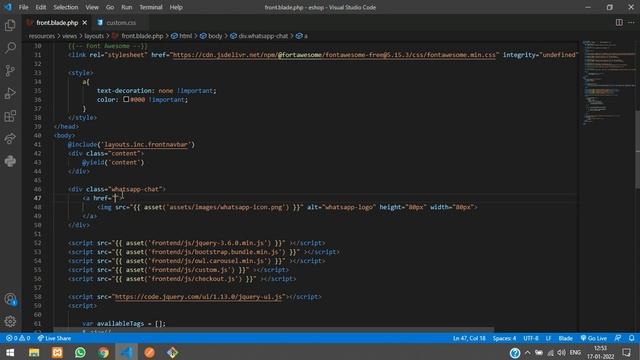Screen dimensions: 640x360
Task: Show hidden tray icons chevron
Action: click(527, 353)
